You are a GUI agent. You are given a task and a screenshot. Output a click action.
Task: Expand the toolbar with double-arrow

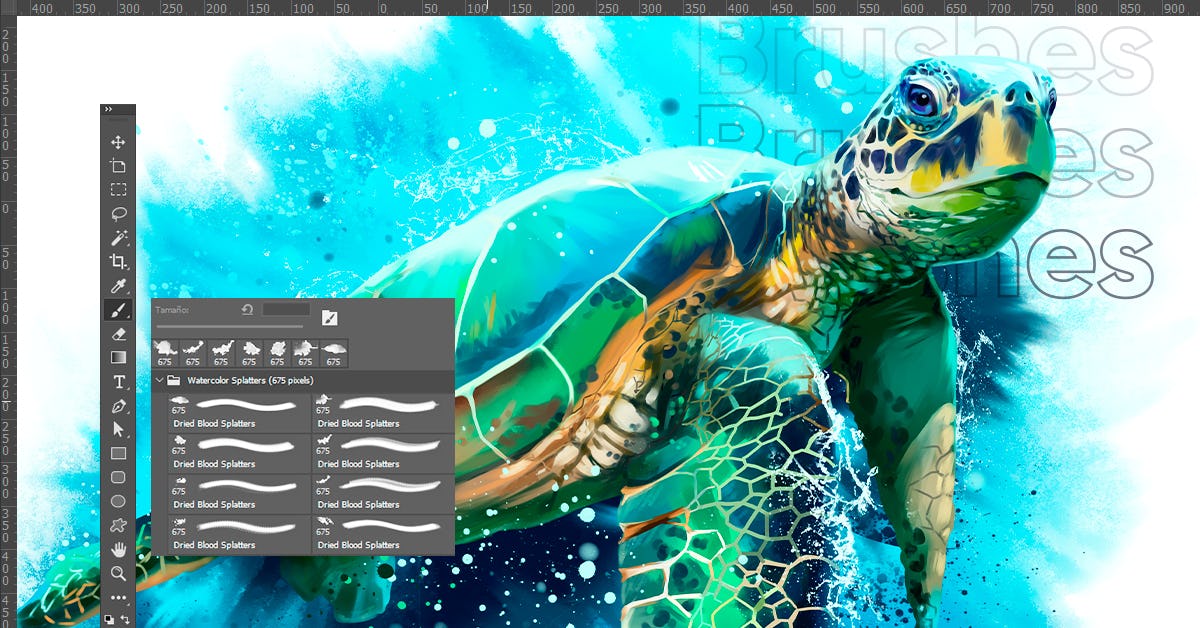[108, 109]
